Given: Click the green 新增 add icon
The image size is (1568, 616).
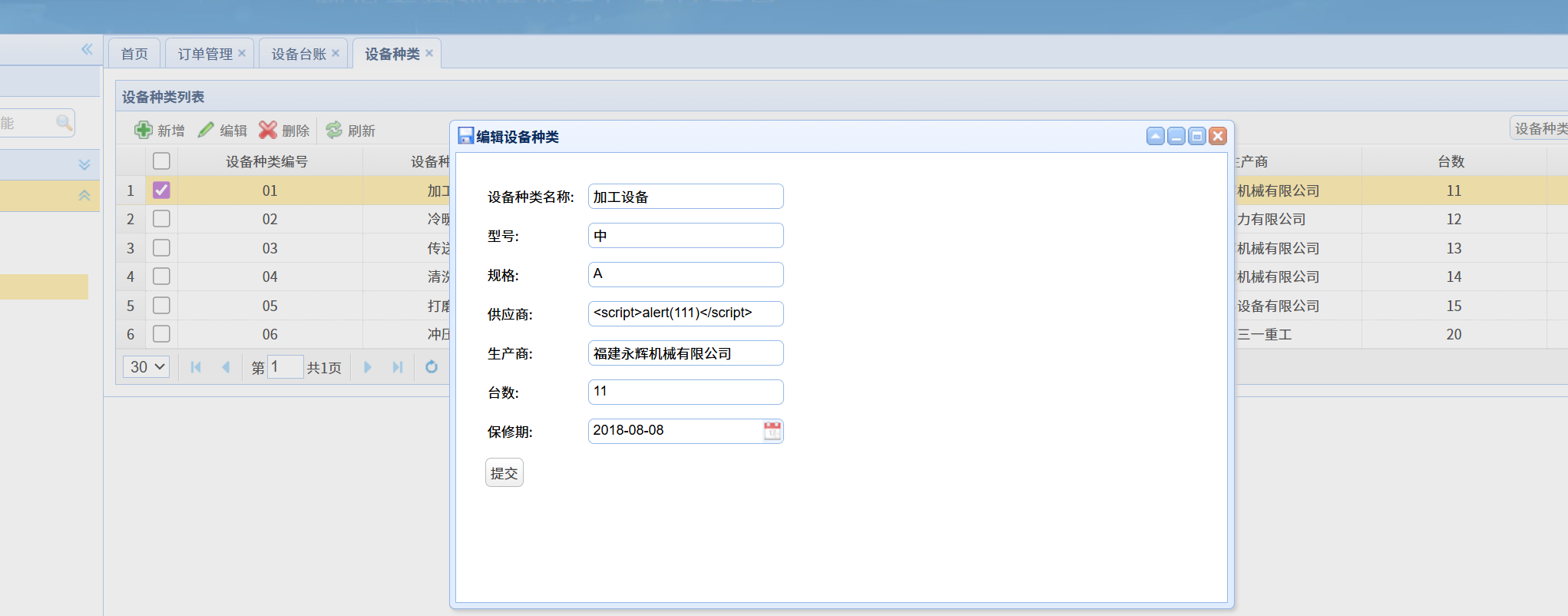Looking at the screenshot, I should [143, 130].
